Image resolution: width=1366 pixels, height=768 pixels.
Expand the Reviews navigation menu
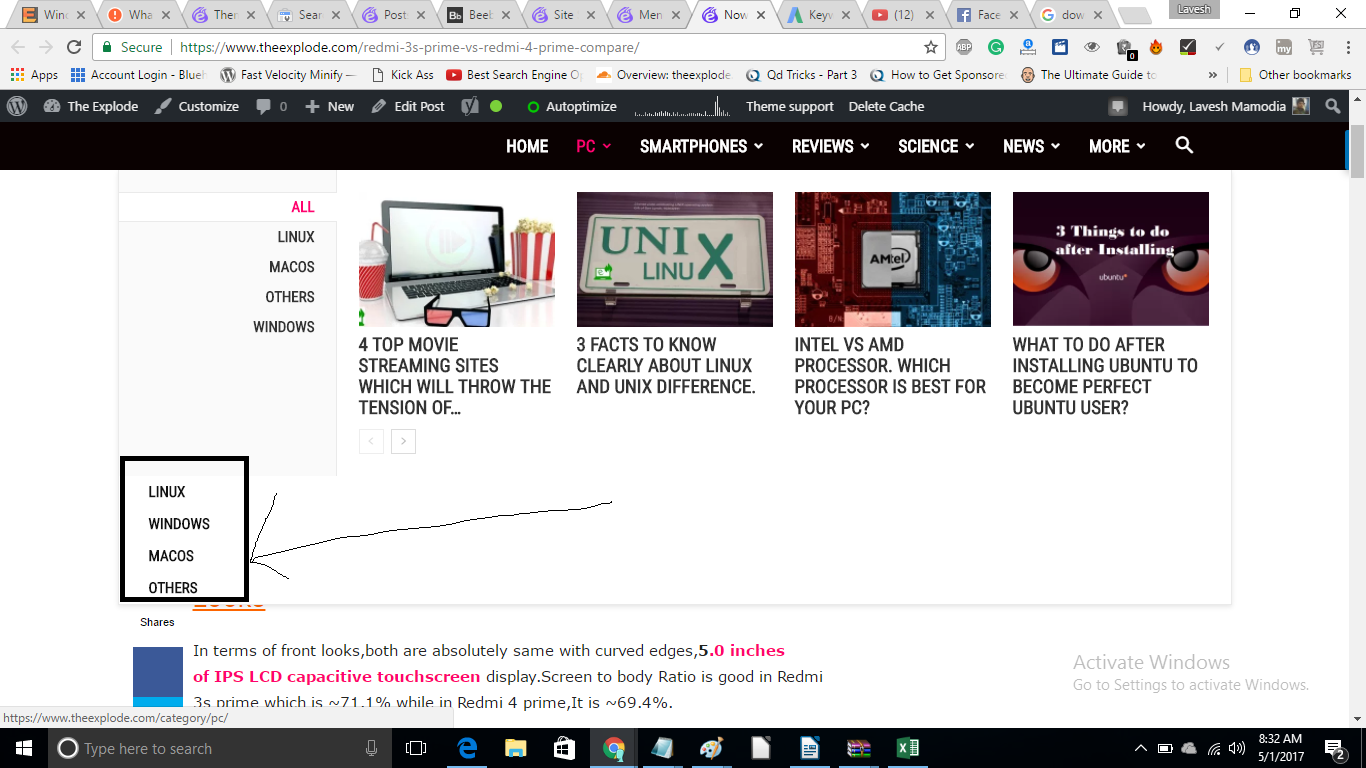click(830, 146)
